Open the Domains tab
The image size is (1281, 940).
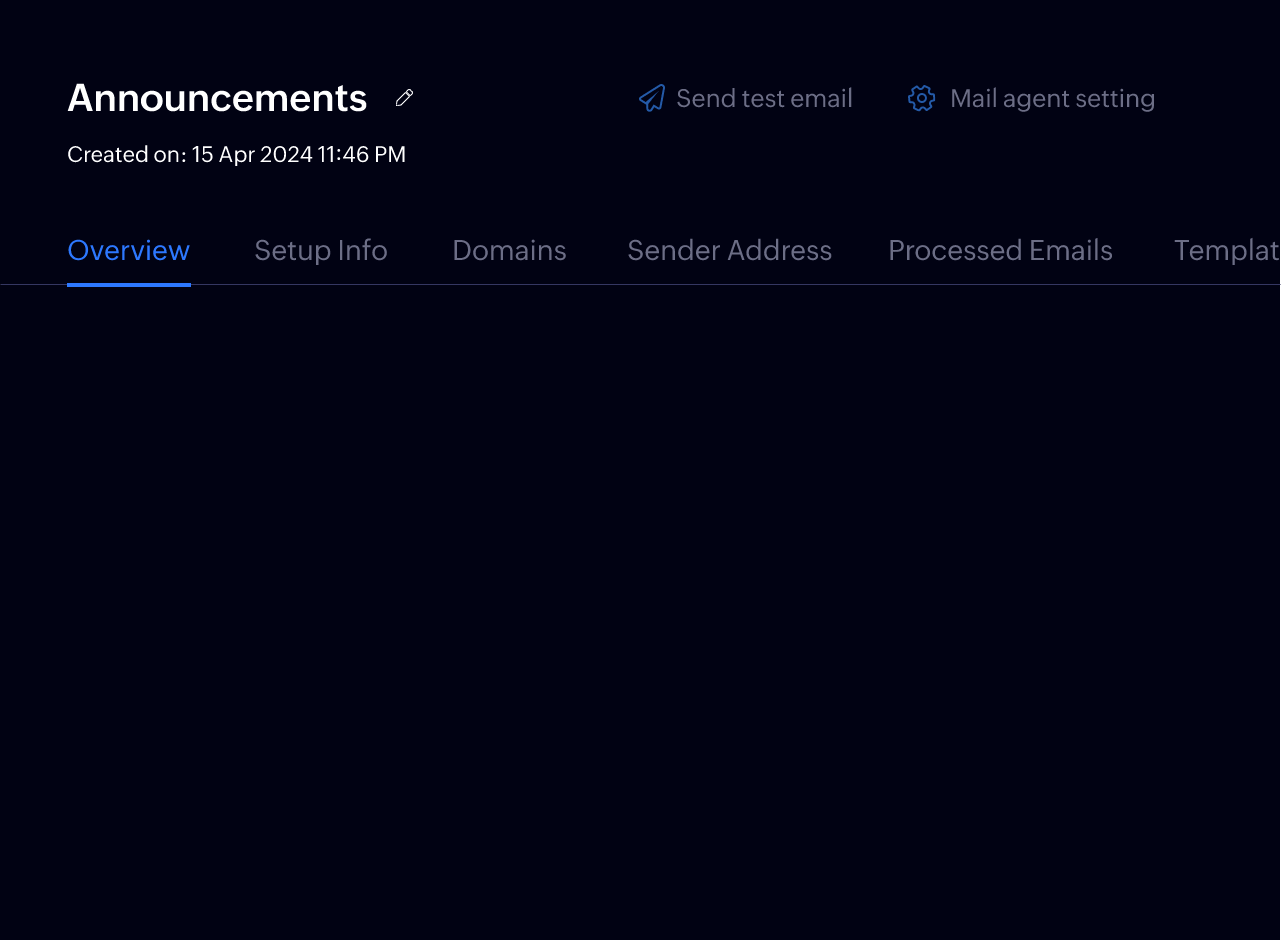click(x=509, y=250)
